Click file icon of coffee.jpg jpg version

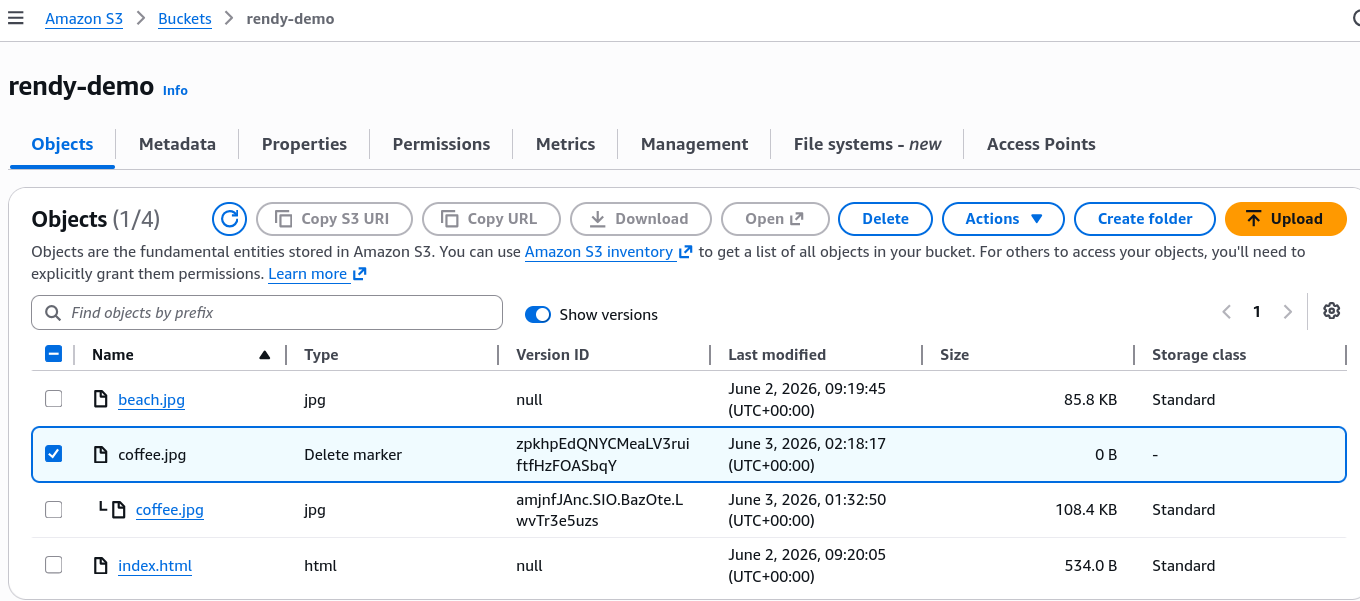(x=118, y=509)
